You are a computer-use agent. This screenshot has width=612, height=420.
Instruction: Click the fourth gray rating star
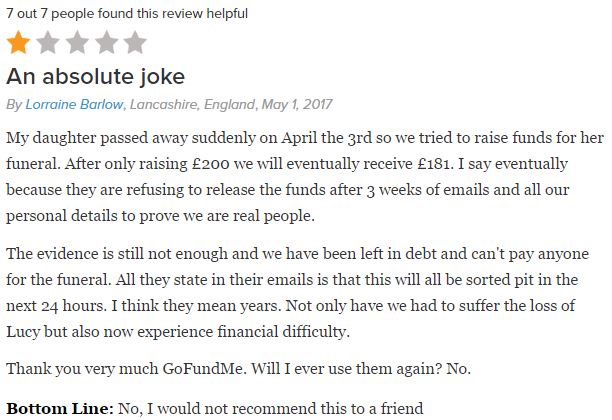(x=106, y=43)
